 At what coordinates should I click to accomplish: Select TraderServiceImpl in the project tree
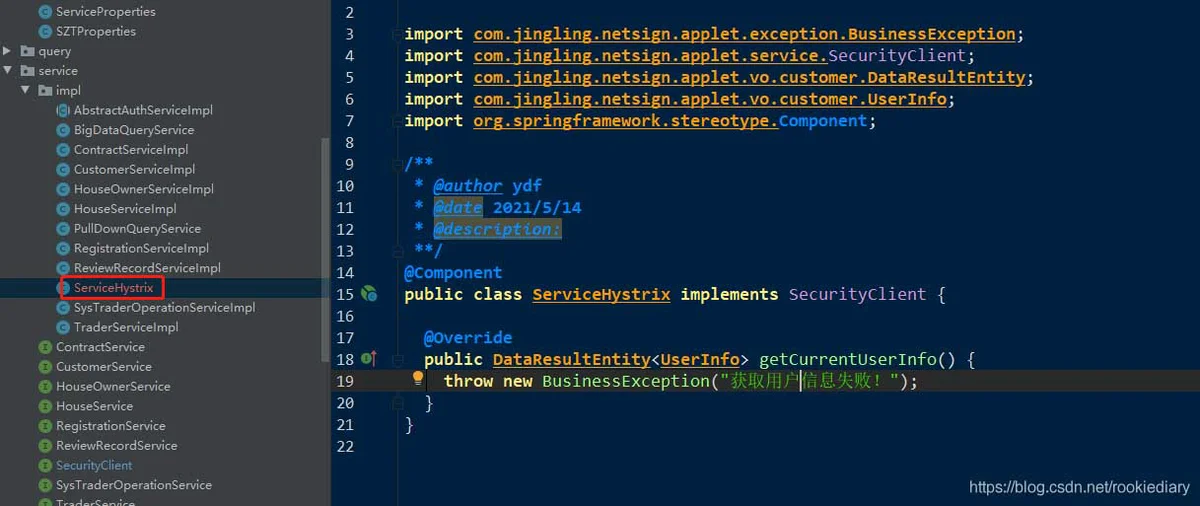click(x=126, y=327)
